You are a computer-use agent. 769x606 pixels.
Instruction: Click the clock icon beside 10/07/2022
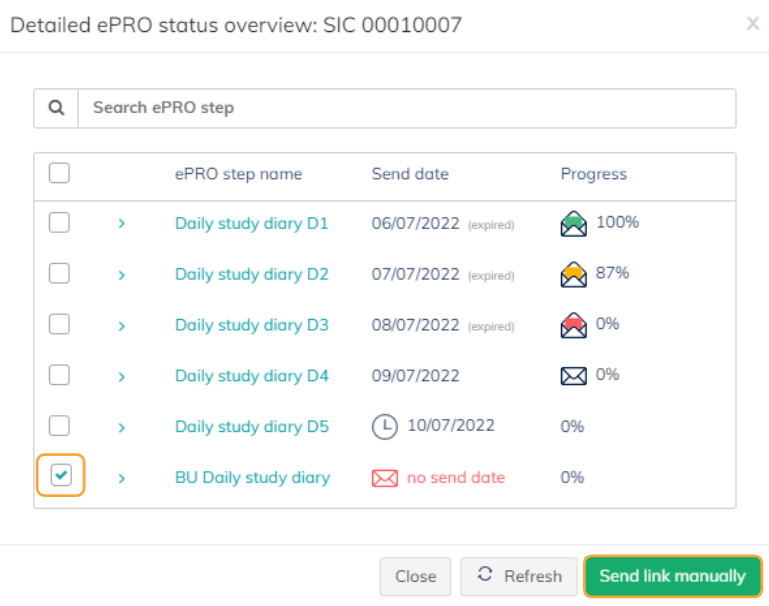[x=384, y=427]
